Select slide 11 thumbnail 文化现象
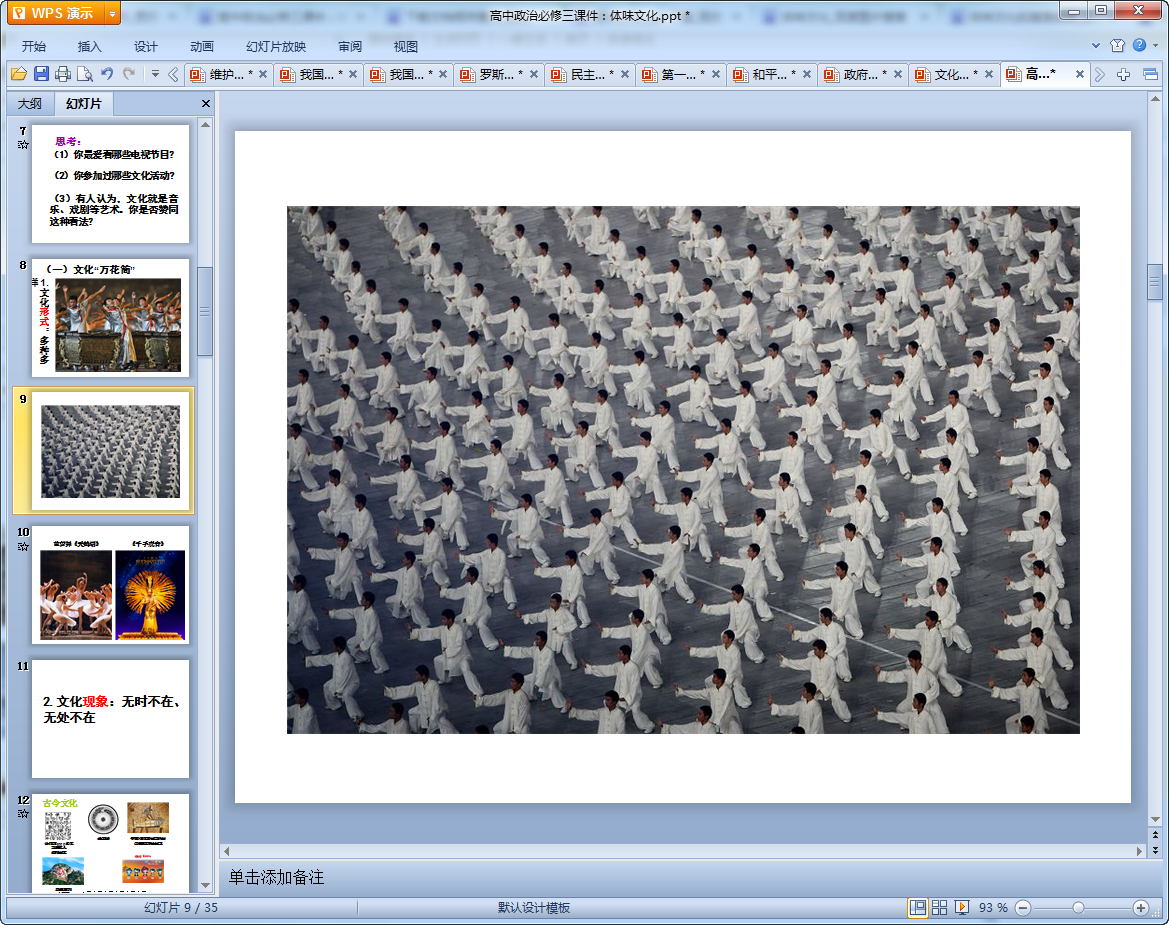Image resolution: width=1169 pixels, height=925 pixels. tap(110, 719)
